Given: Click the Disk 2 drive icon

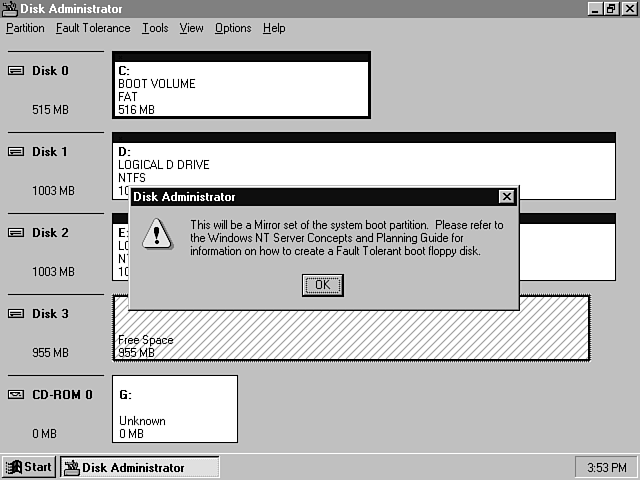Looking at the screenshot, I should click(16, 233).
